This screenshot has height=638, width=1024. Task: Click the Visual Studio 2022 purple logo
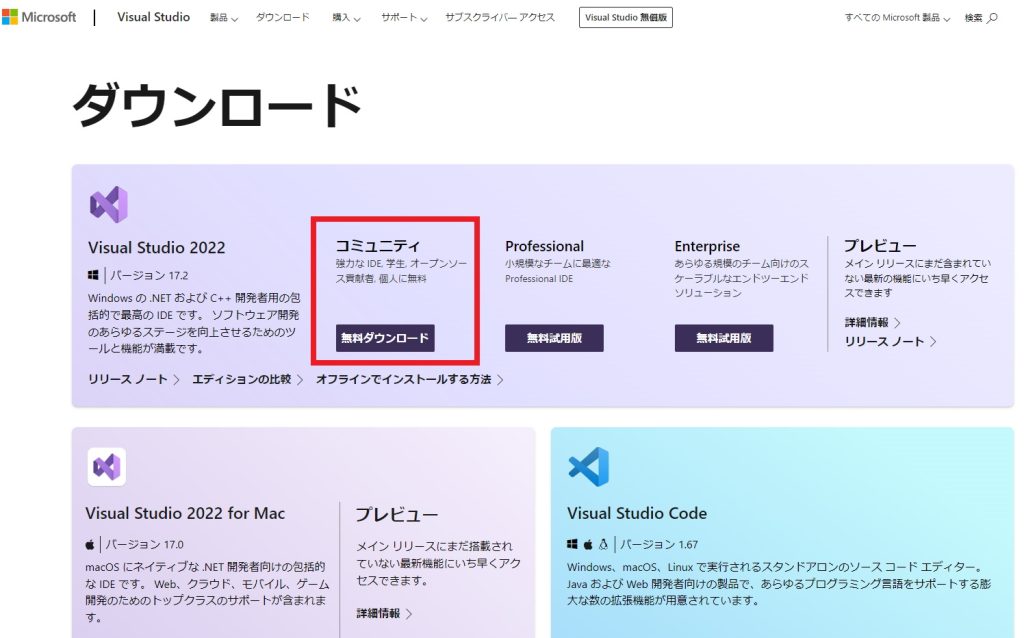coord(108,204)
